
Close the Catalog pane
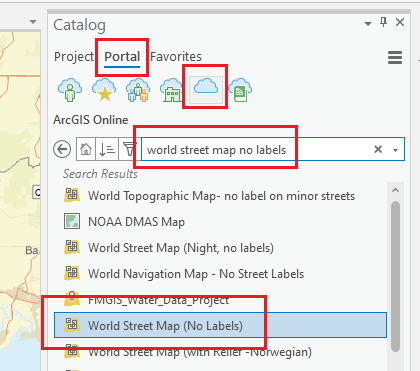(x=400, y=22)
